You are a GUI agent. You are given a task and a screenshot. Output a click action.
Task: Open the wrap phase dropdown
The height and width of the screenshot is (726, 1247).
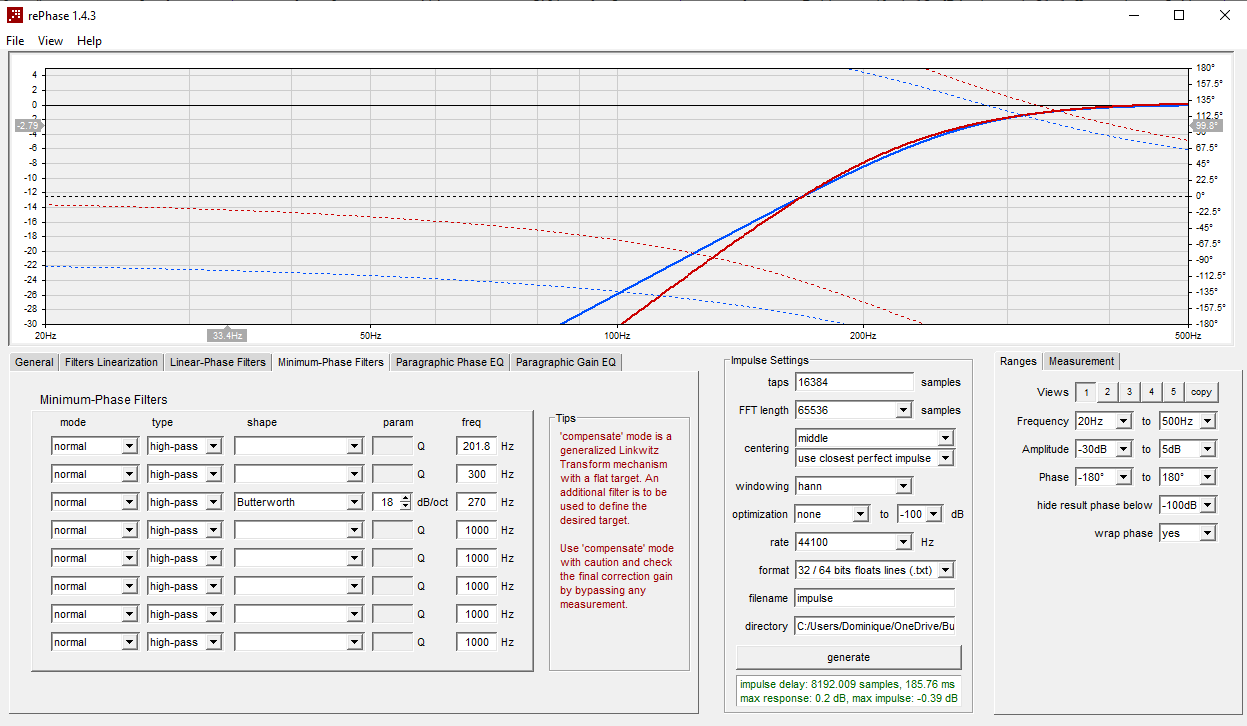[x=1187, y=533]
